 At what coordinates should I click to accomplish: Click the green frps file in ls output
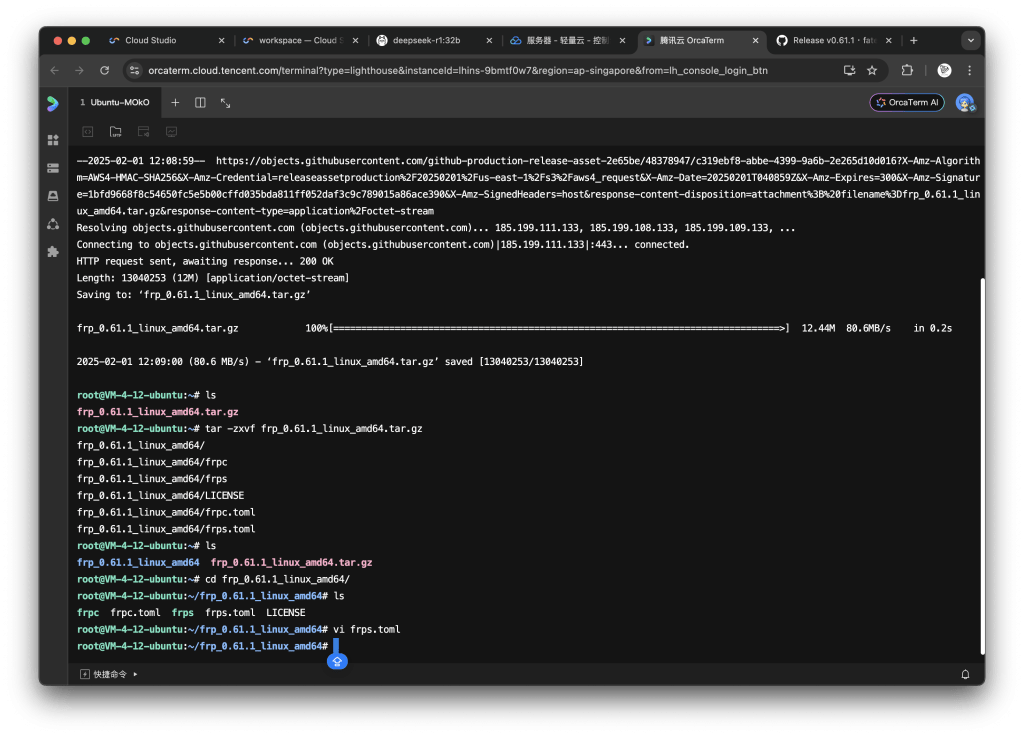(182, 612)
